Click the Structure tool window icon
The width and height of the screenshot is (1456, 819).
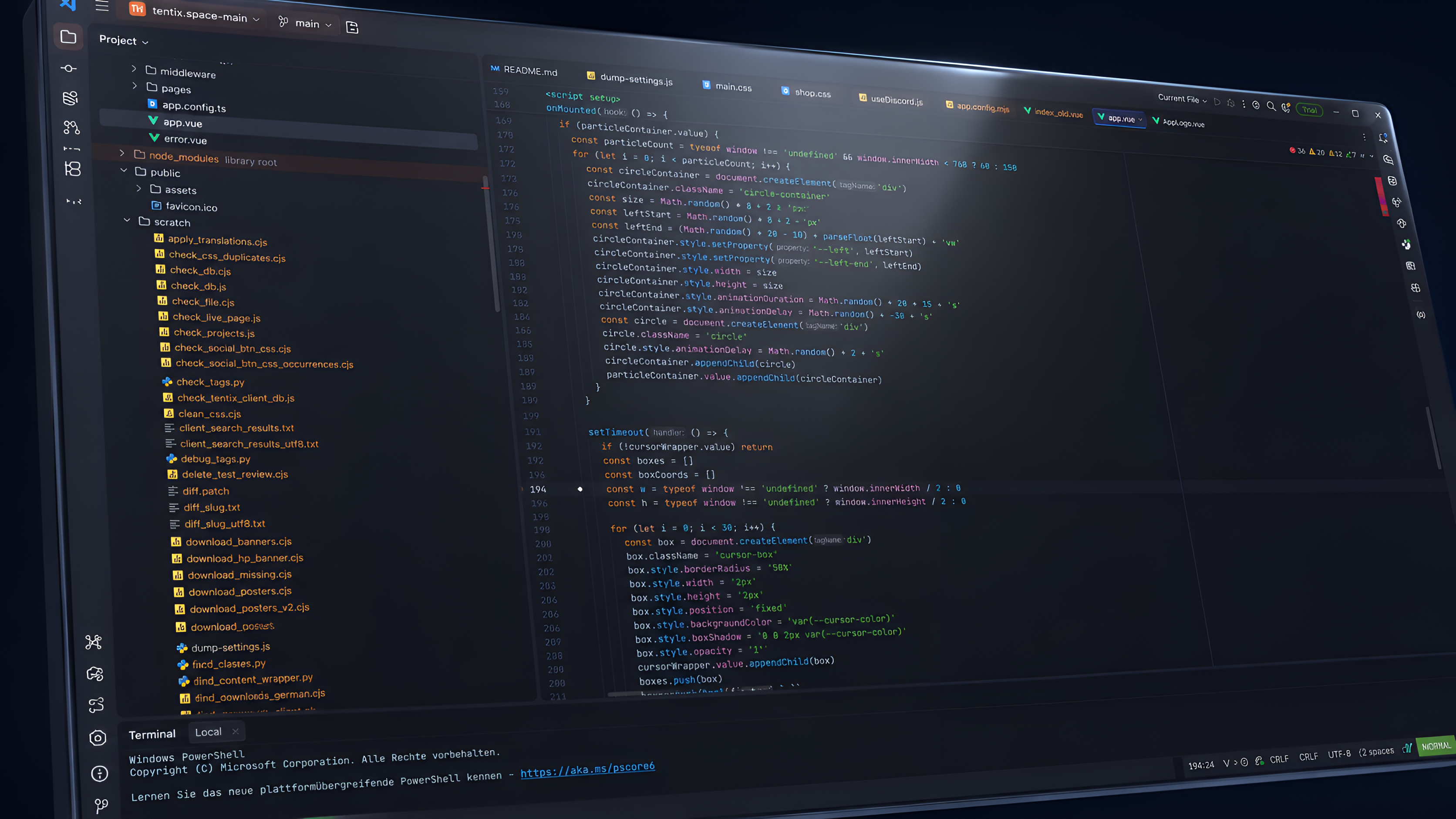click(73, 169)
